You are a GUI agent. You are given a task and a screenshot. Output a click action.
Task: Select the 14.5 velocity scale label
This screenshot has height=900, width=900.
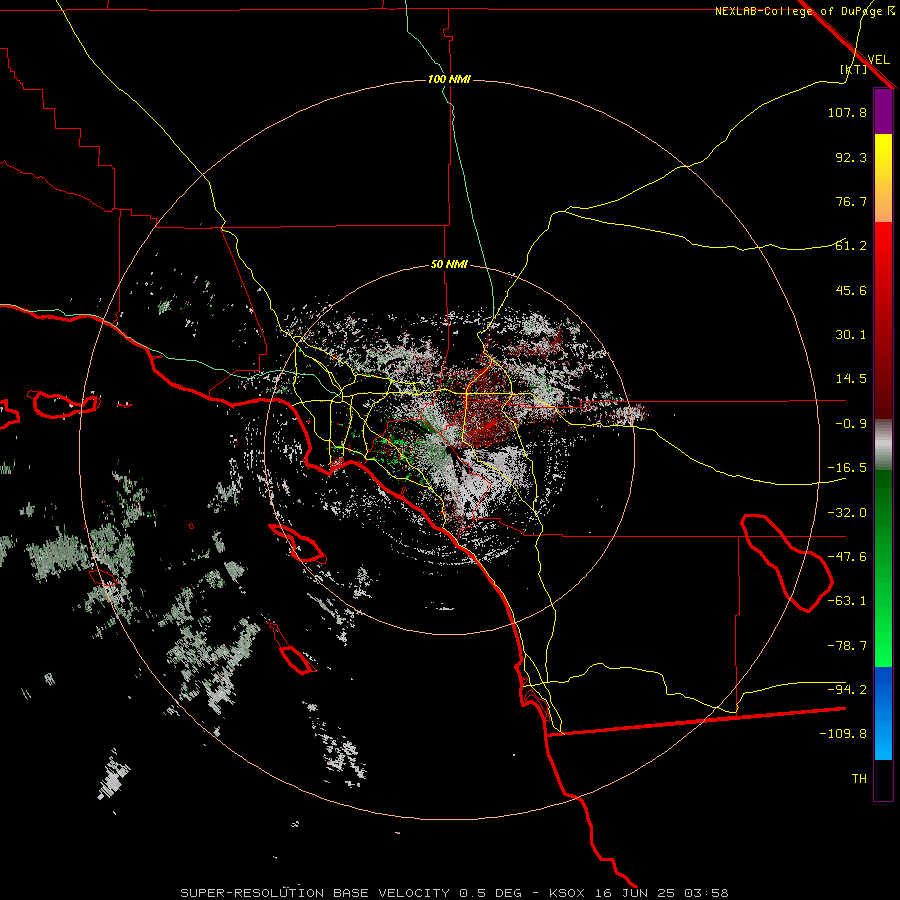(x=851, y=379)
